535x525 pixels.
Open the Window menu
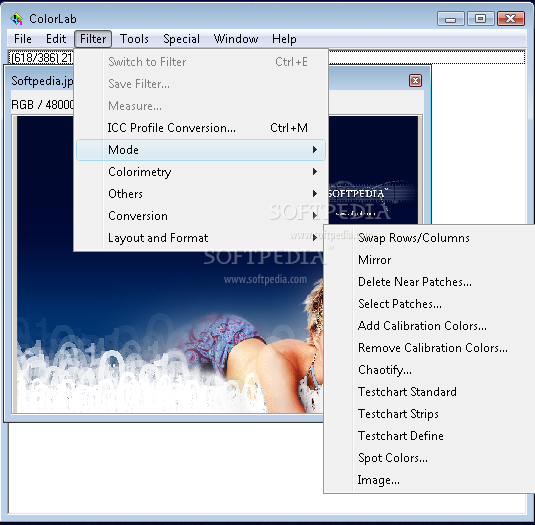point(236,39)
